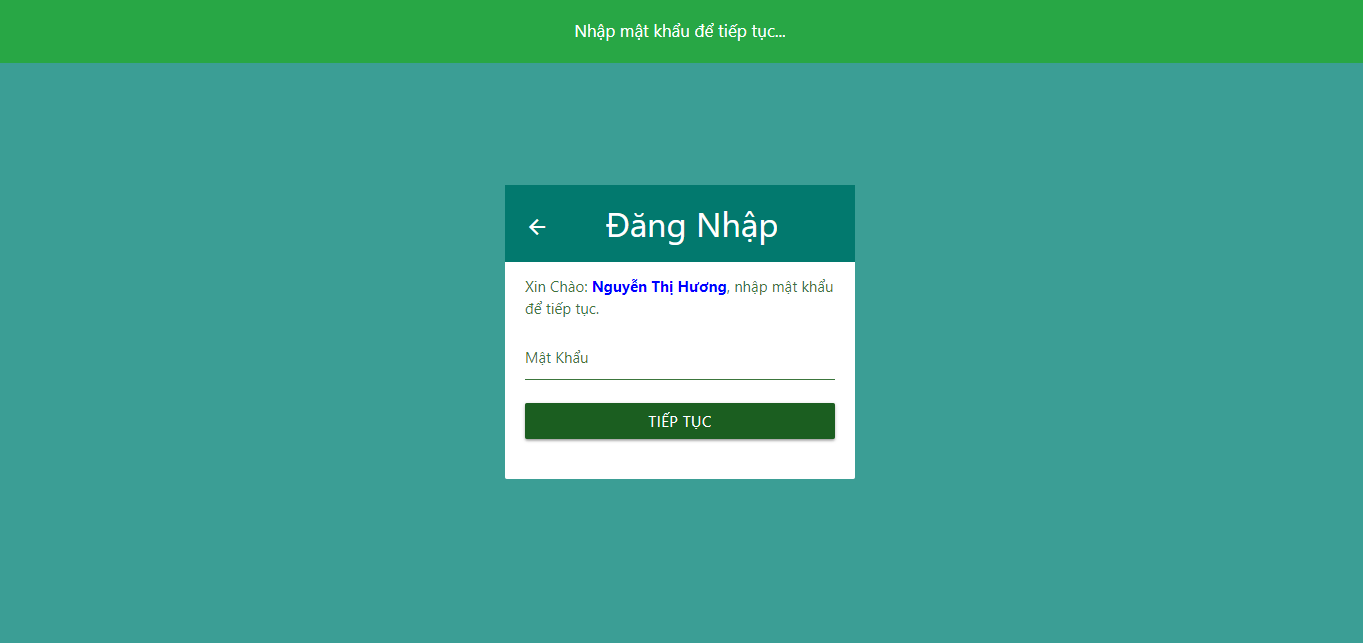Click the left edge of the green TIẾP TỤC button
Screen dimensions: 1363x643
coord(530,421)
